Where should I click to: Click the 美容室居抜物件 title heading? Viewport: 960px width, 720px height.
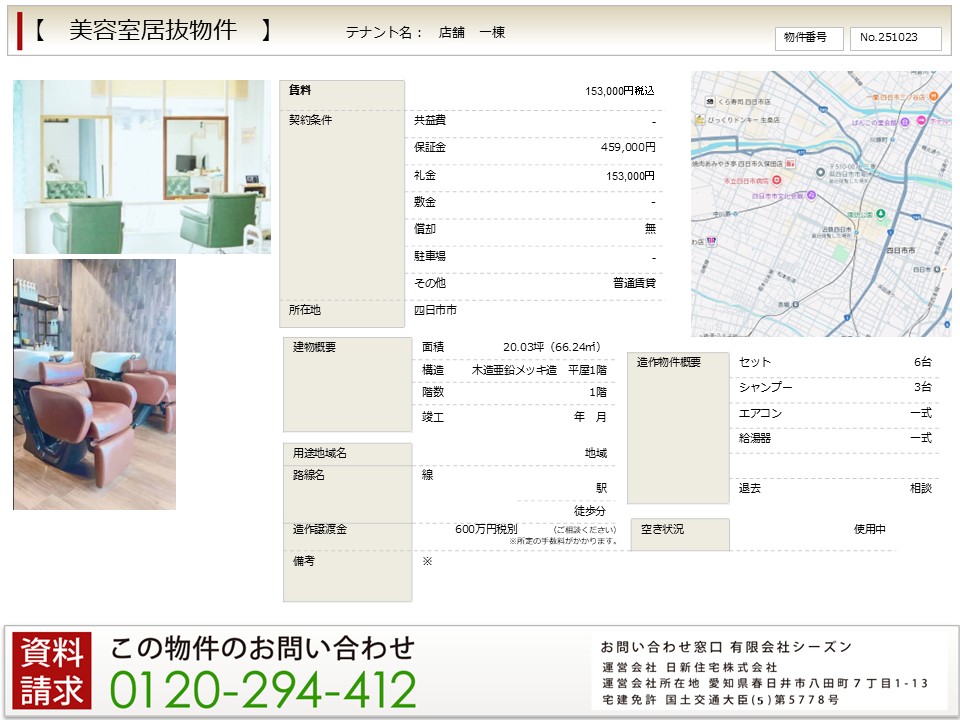click(x=152, y=31)
